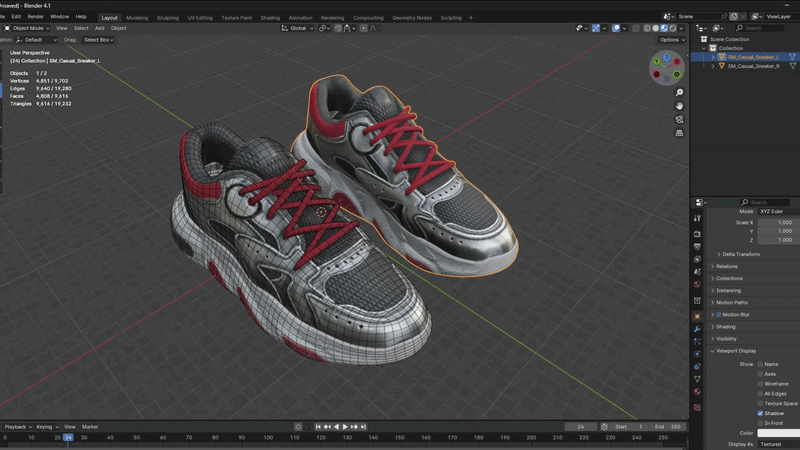Switch to the Shading workspace tab

pos(270,18)
